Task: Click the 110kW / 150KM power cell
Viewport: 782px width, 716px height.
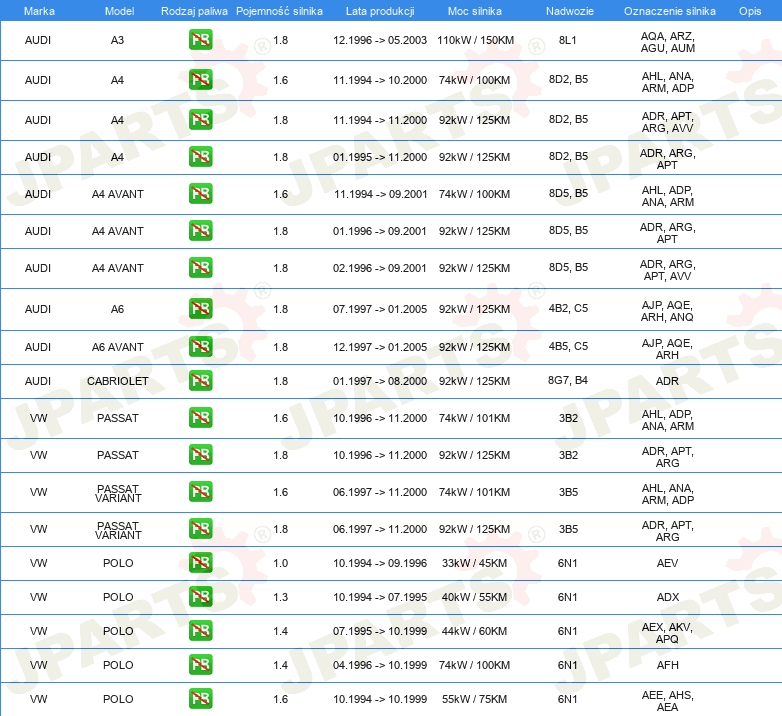Action: [x=475, y=40]
